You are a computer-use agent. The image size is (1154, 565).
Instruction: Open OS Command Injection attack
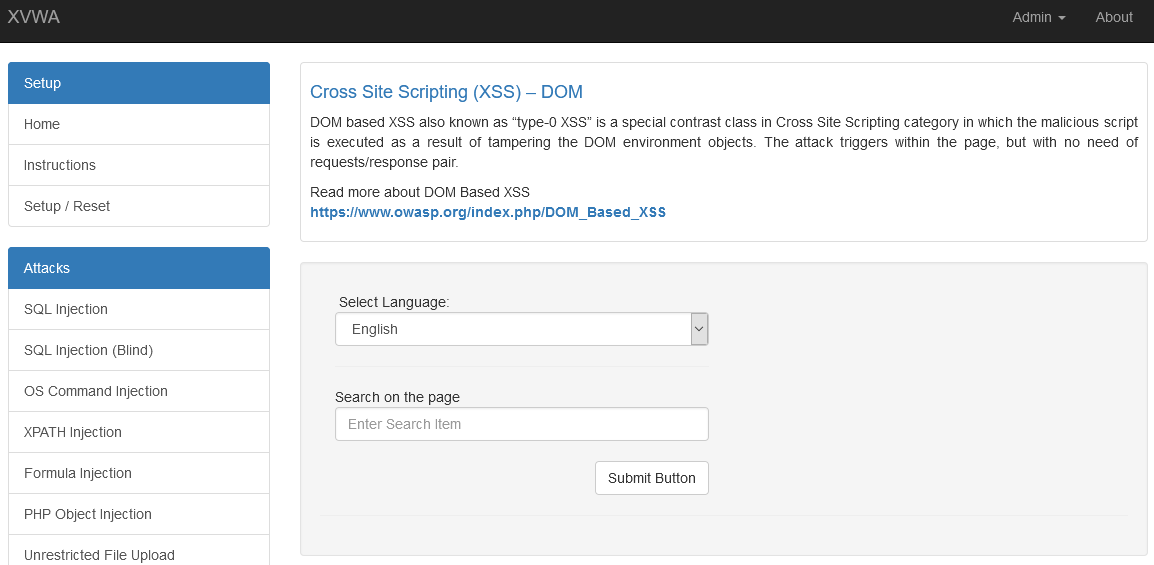[96, 391]
